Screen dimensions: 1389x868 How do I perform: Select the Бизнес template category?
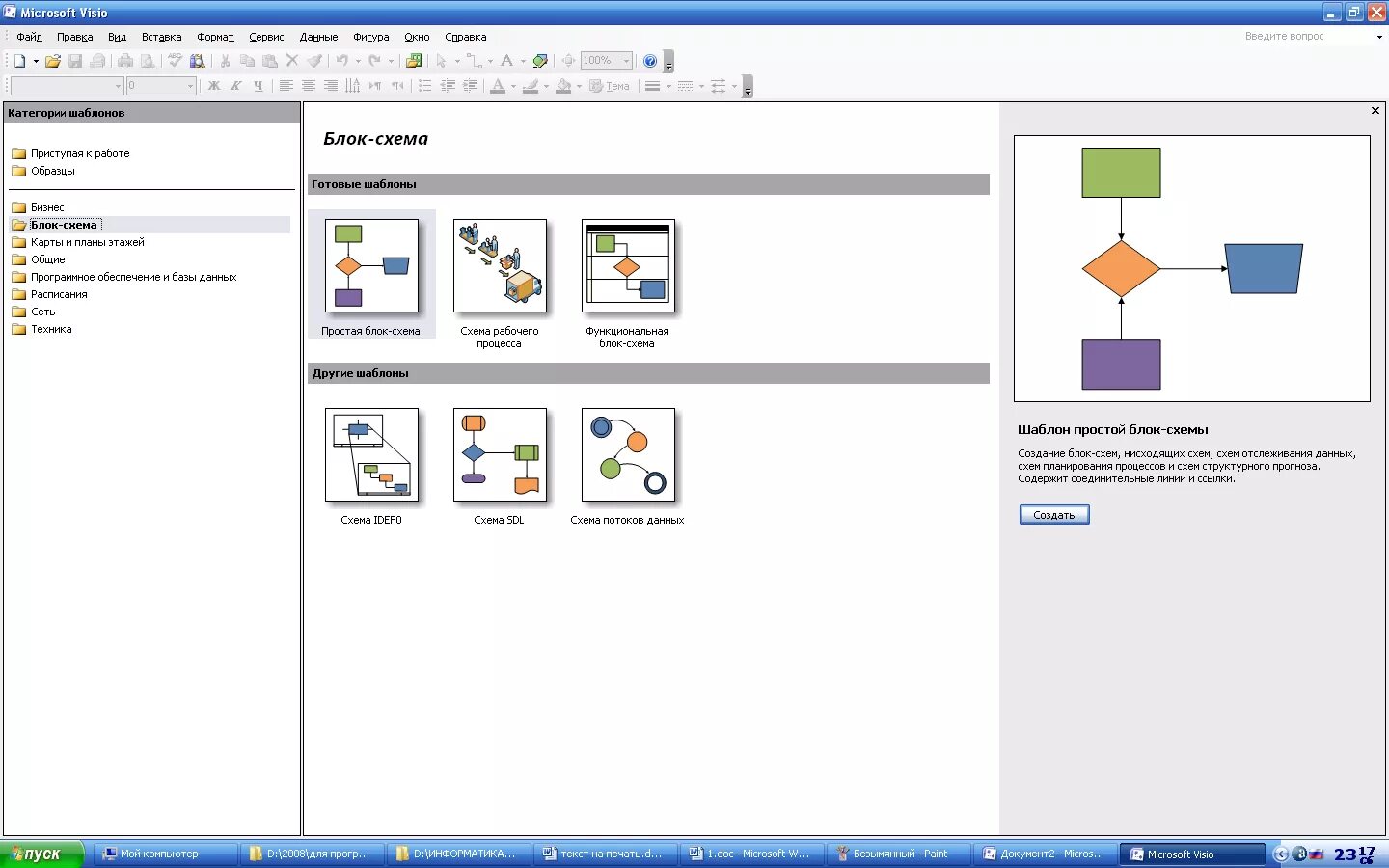[x=47, y=207]
